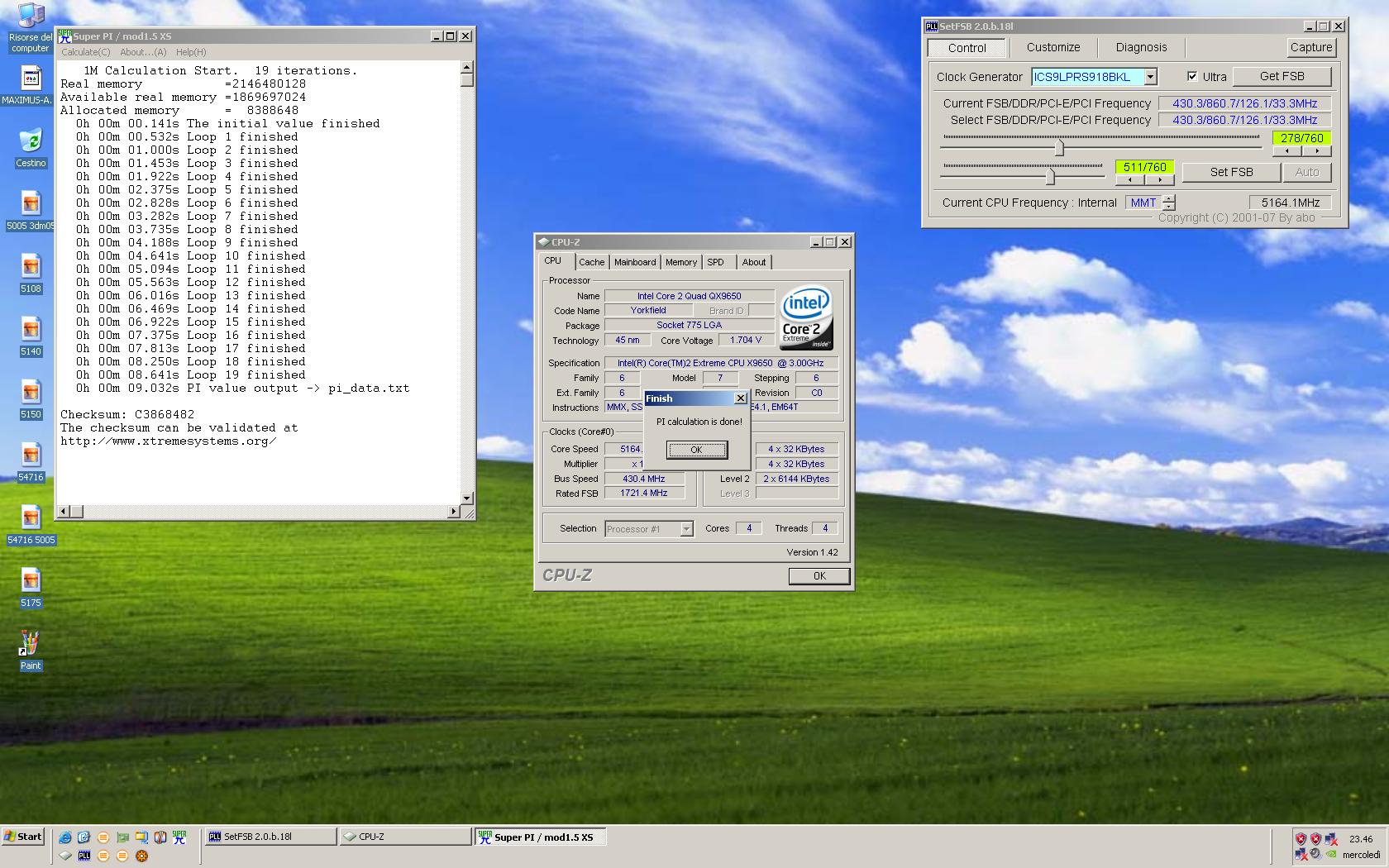
Task: Click the 5164.1MHz CPU frequency field
Action: coord(1290,203)
